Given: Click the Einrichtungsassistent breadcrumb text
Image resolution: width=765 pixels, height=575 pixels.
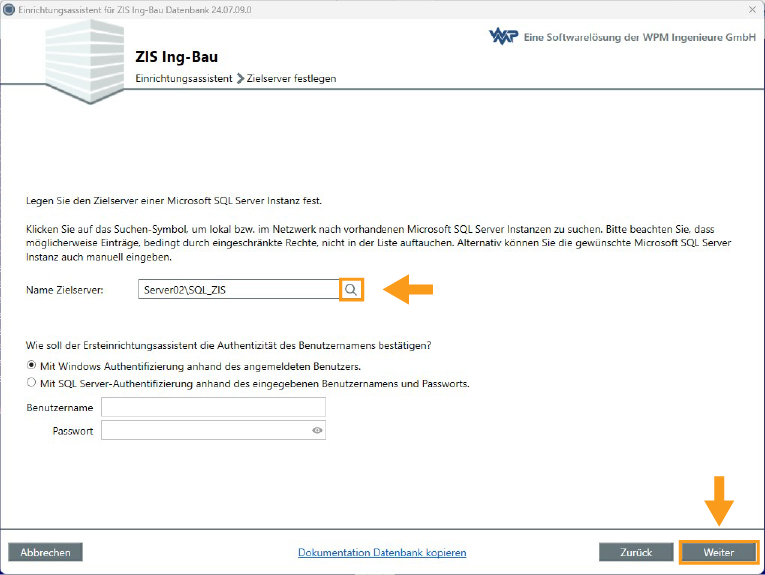Looking at the screenshot, I should tap(184, 79).
